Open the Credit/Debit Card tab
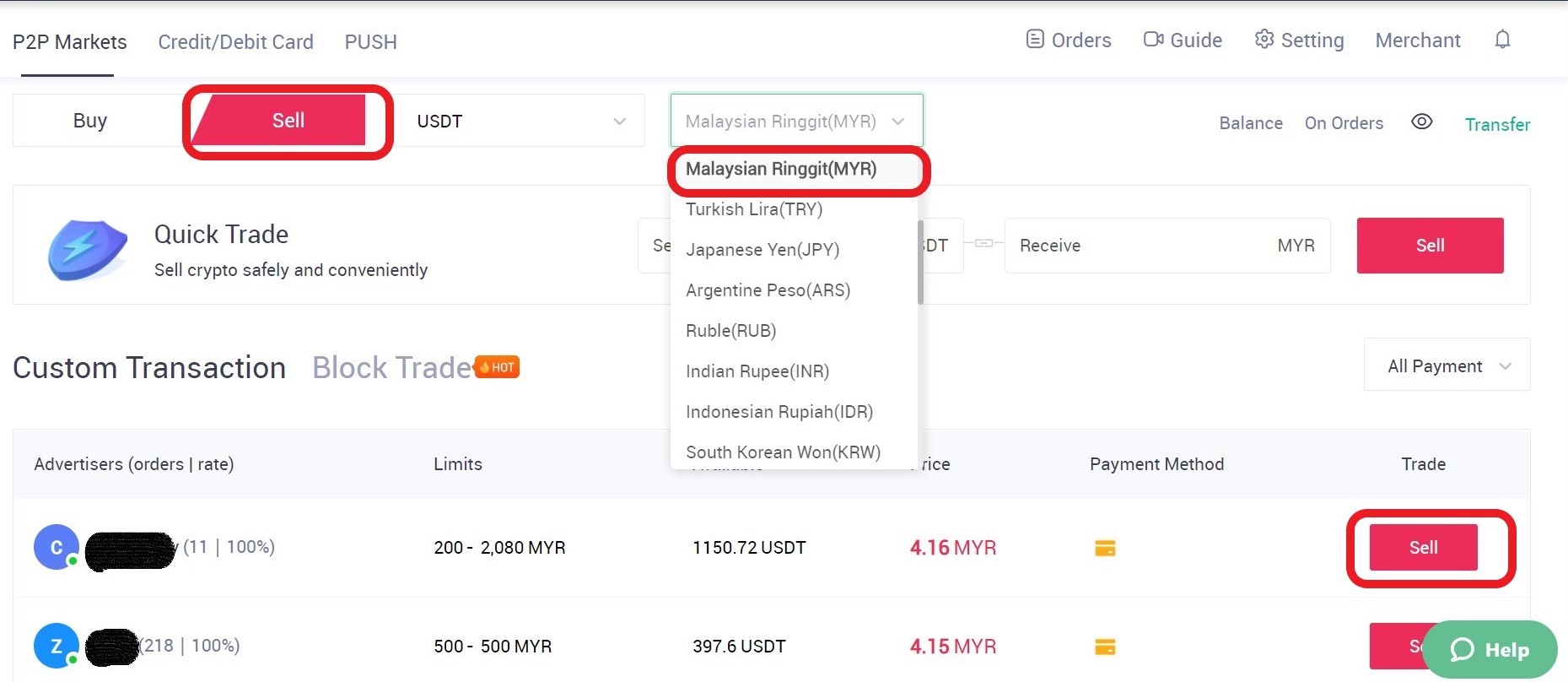The width and height of the screenshot is (1568, 682). (236, 42)
